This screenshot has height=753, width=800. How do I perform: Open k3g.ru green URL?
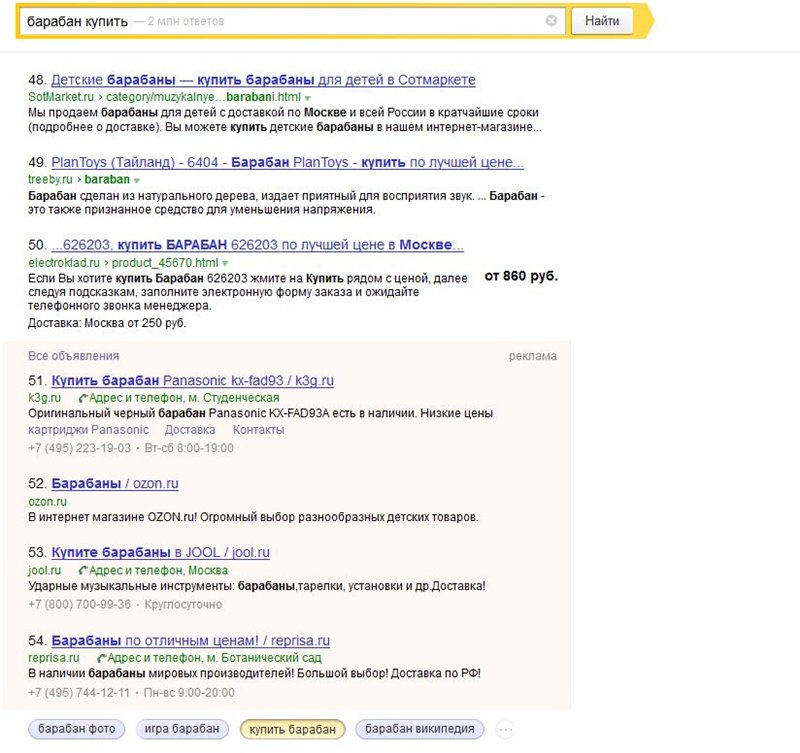click(44, 397)
